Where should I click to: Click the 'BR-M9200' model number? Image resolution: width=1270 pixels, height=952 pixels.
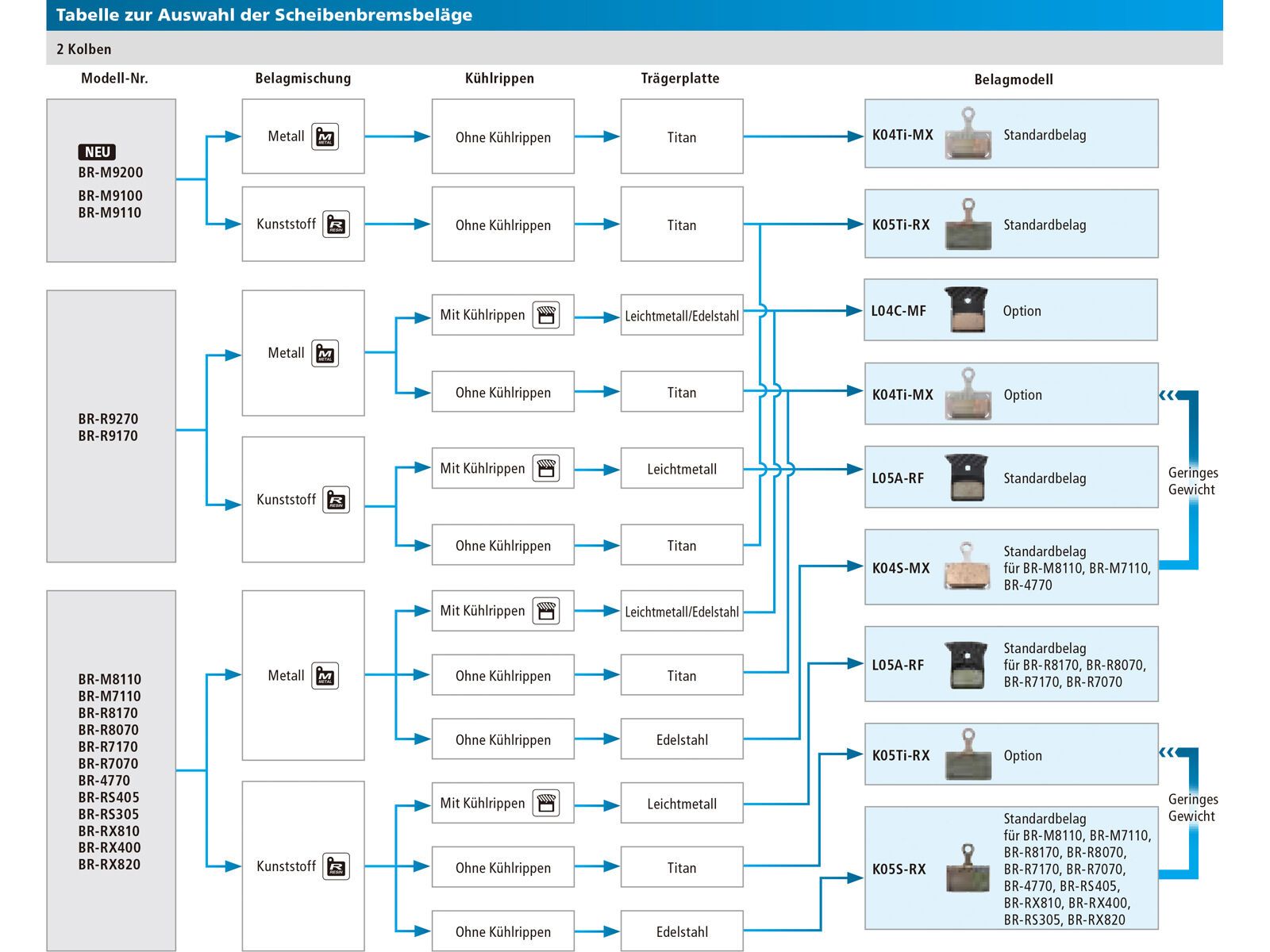pyautogui.click(x=110, y=172)
